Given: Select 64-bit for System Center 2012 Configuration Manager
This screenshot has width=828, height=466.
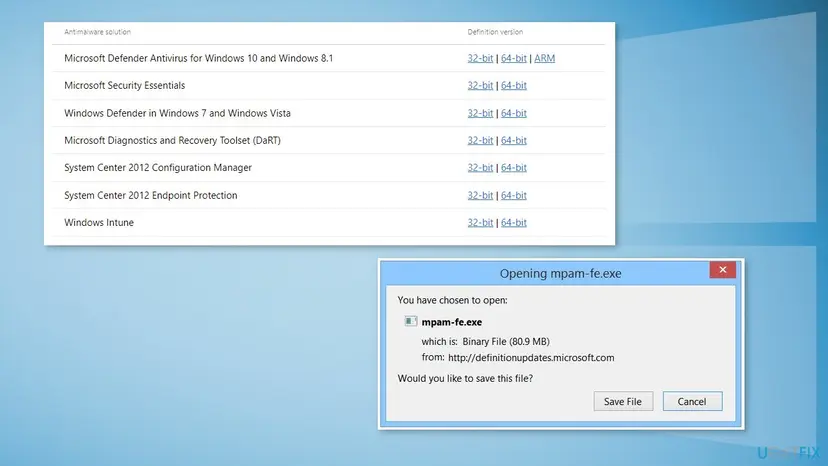Looking at the screenshot, I should tap(514, 167).
